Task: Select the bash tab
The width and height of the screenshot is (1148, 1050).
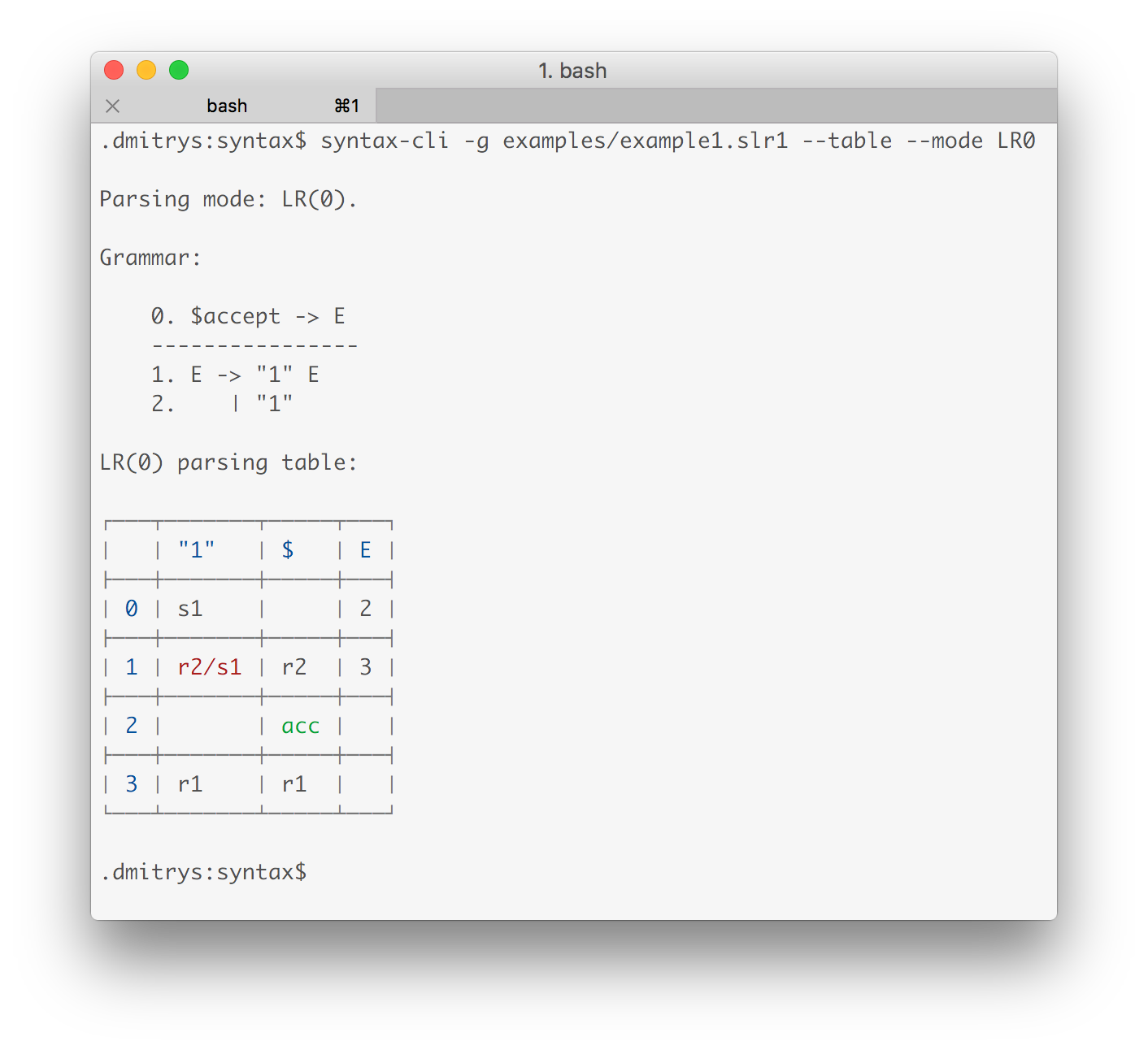Action: point(233,106)
